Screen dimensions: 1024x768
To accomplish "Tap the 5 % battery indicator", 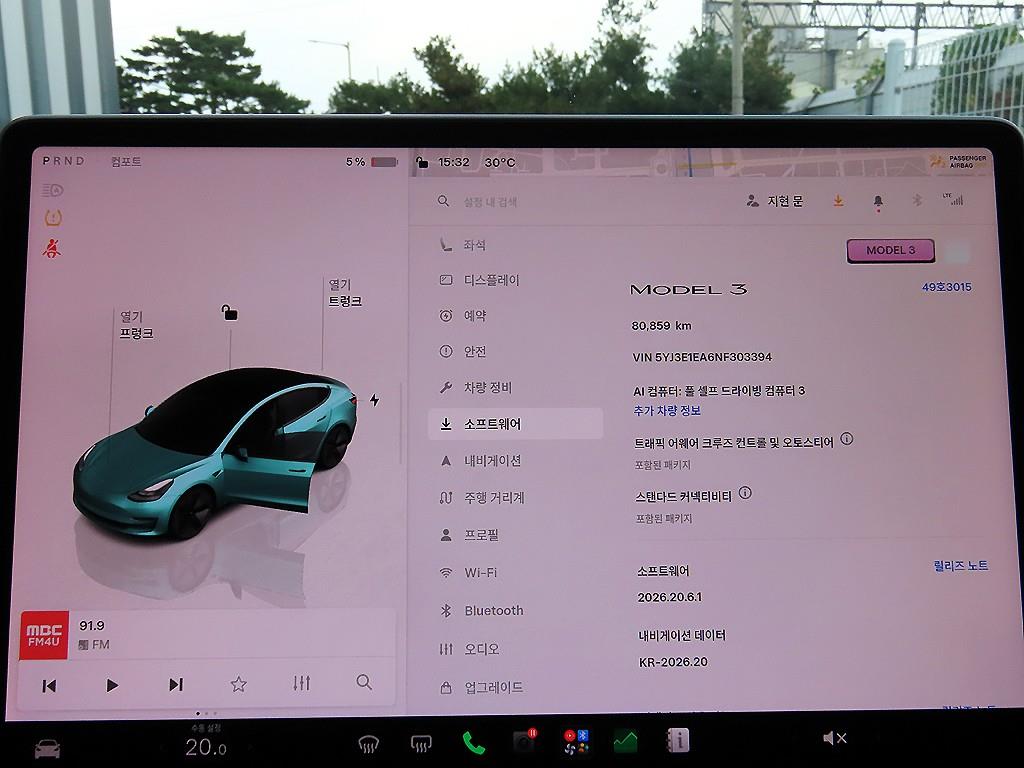I will pos(372,161).
